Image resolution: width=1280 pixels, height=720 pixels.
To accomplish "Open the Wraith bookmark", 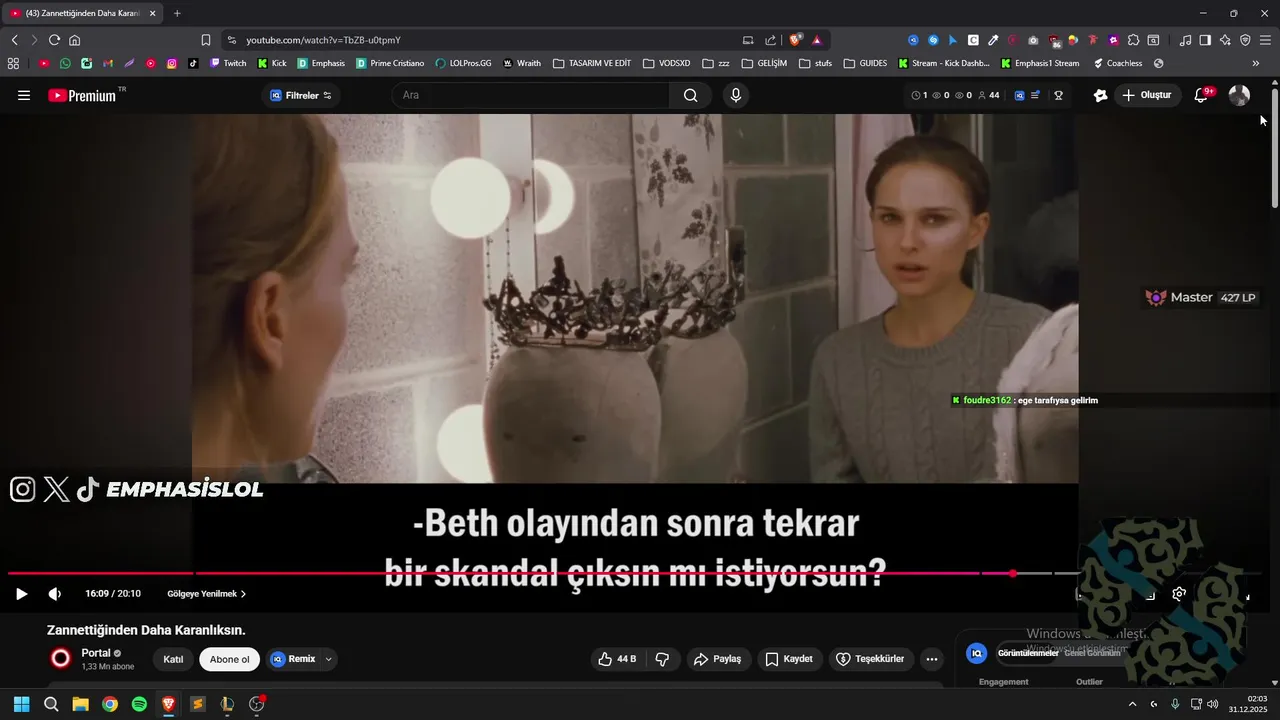I will [x=522, y=63].
